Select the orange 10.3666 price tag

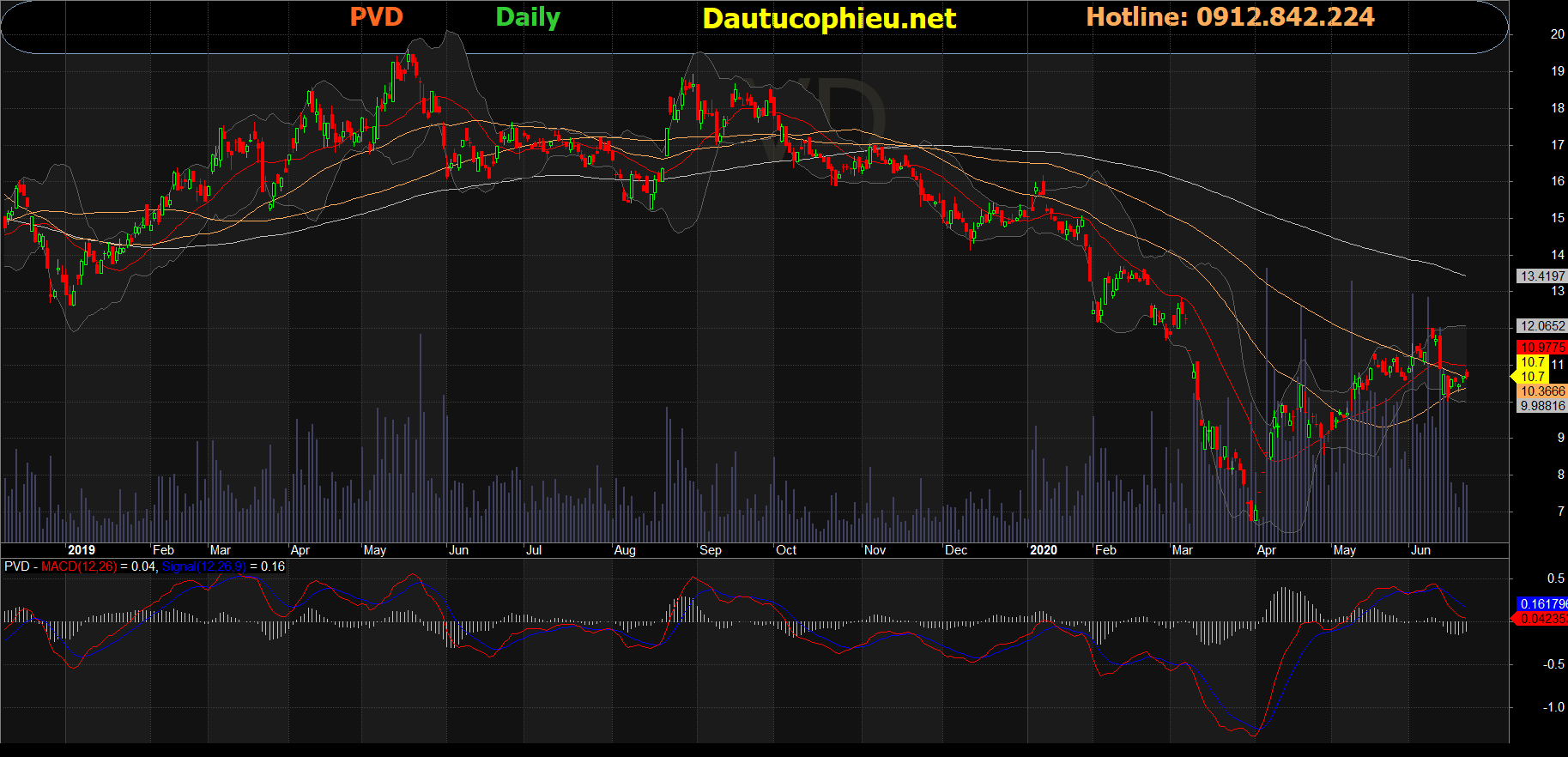tap(1542, 391)
